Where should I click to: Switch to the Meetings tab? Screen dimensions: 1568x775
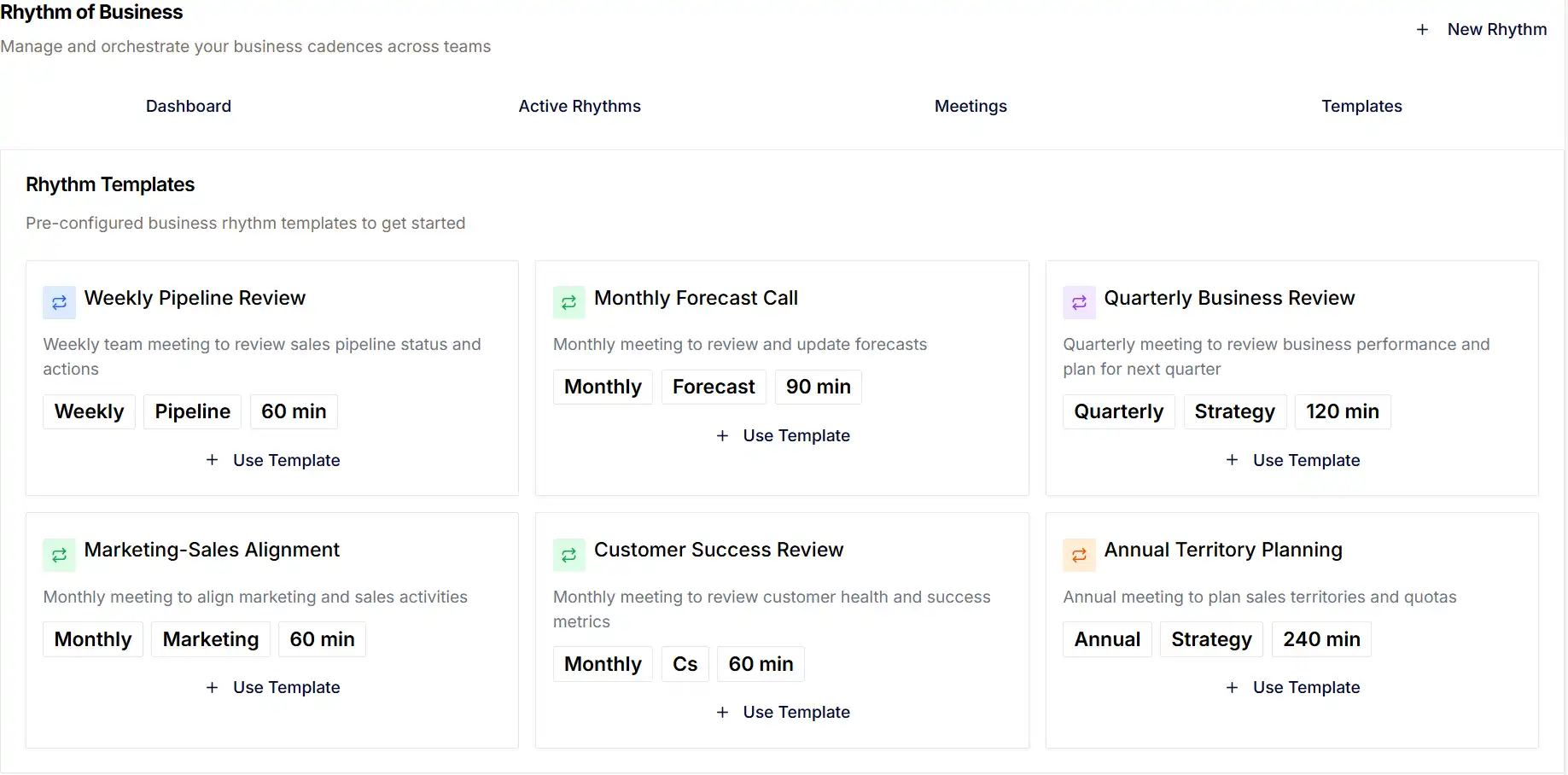pos(971,106)
